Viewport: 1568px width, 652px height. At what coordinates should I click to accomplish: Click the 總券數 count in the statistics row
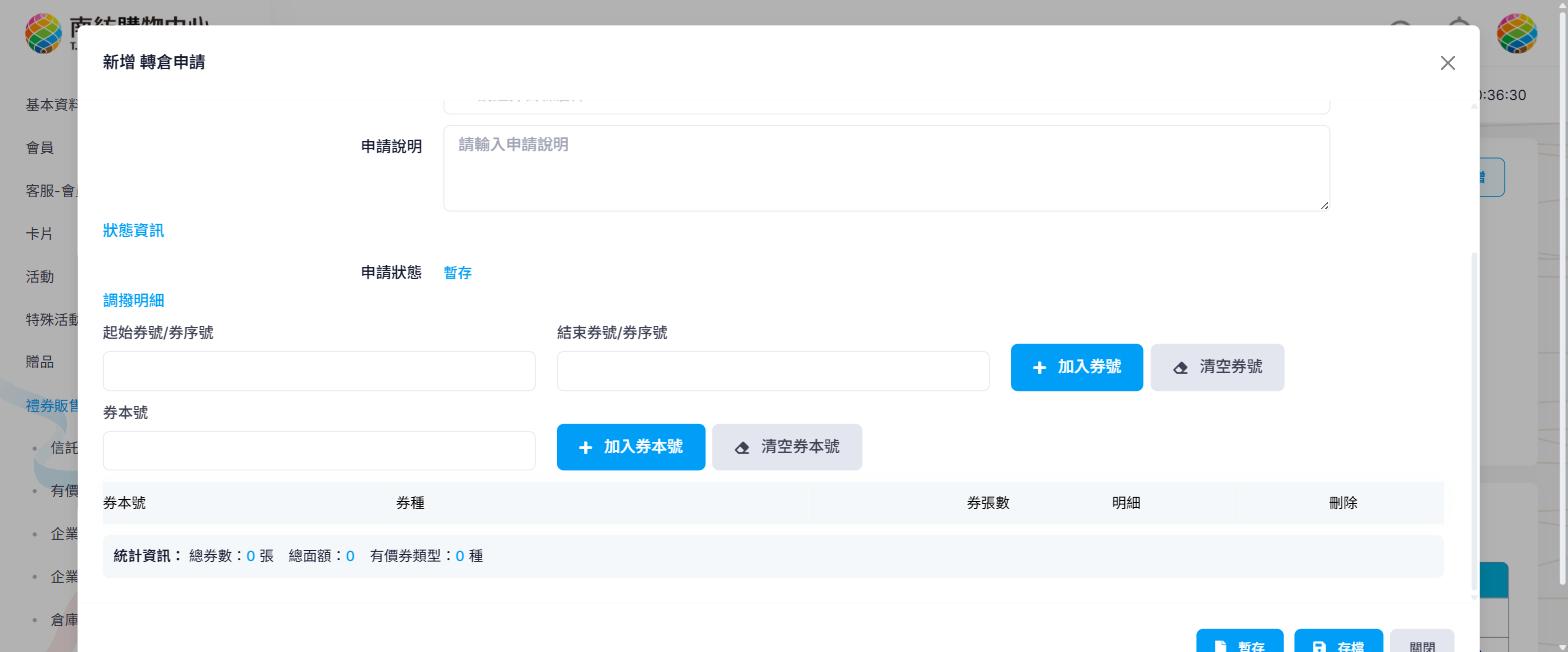pos(251,556)
